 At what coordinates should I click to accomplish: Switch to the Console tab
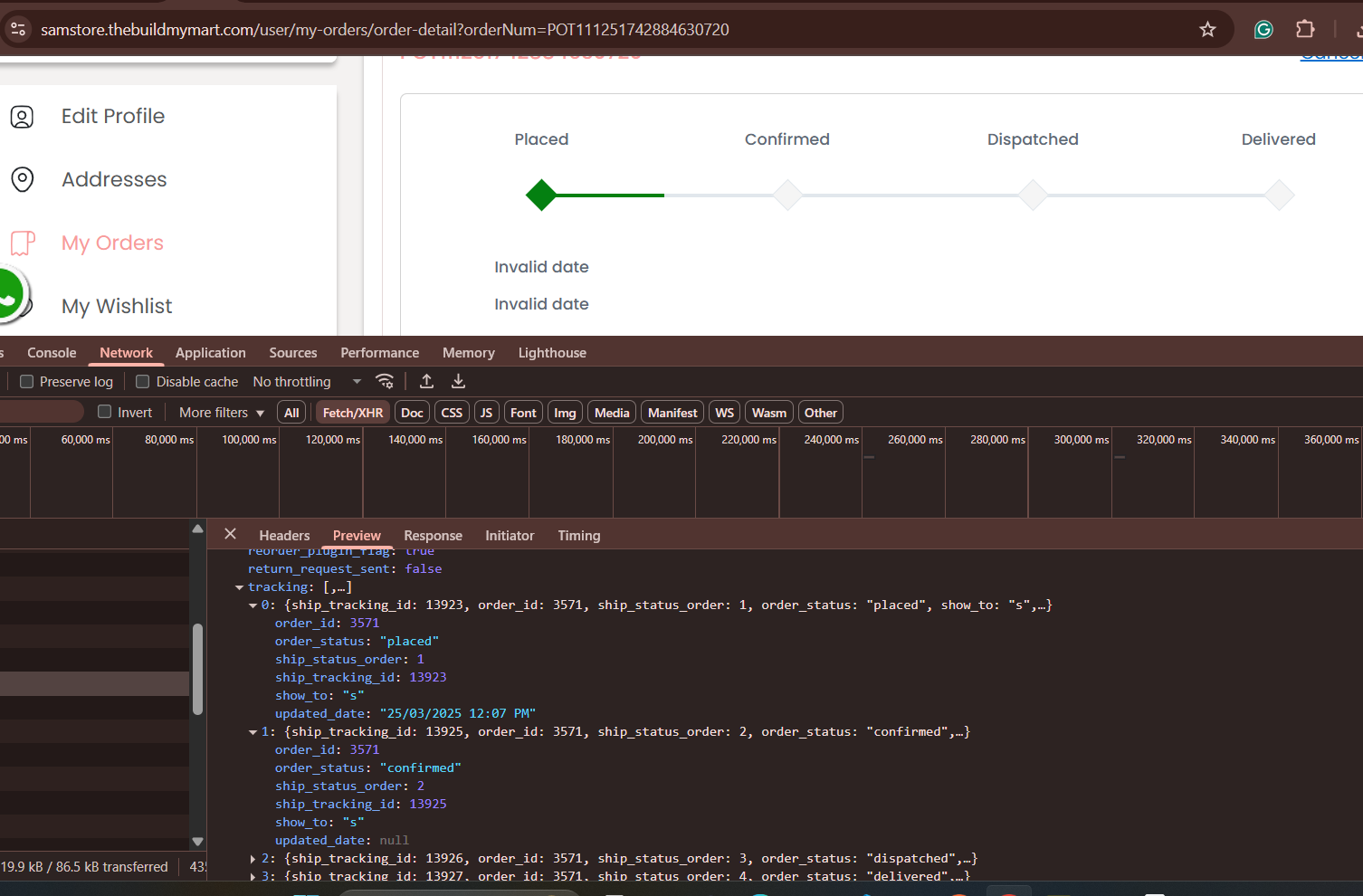pos(52,353)
